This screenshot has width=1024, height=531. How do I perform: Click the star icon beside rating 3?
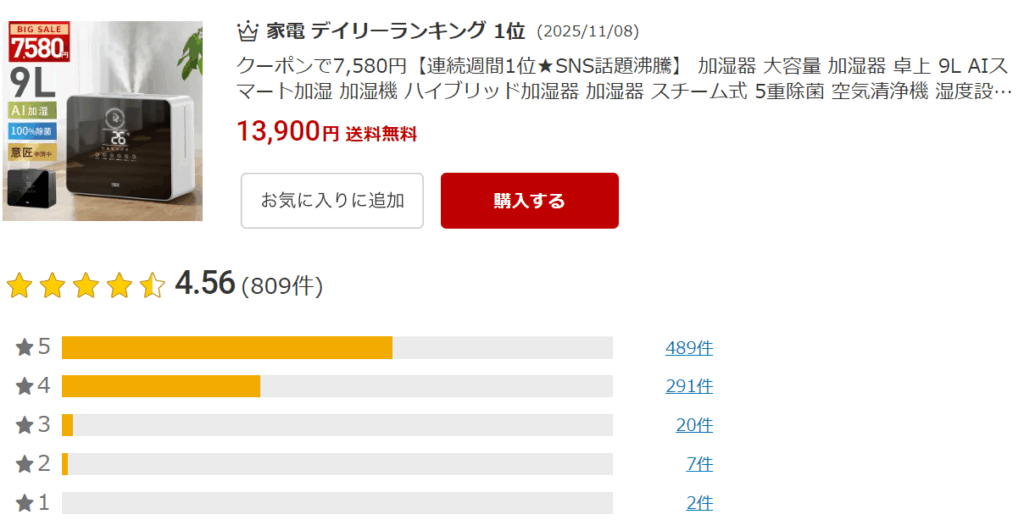pos(25,425)
